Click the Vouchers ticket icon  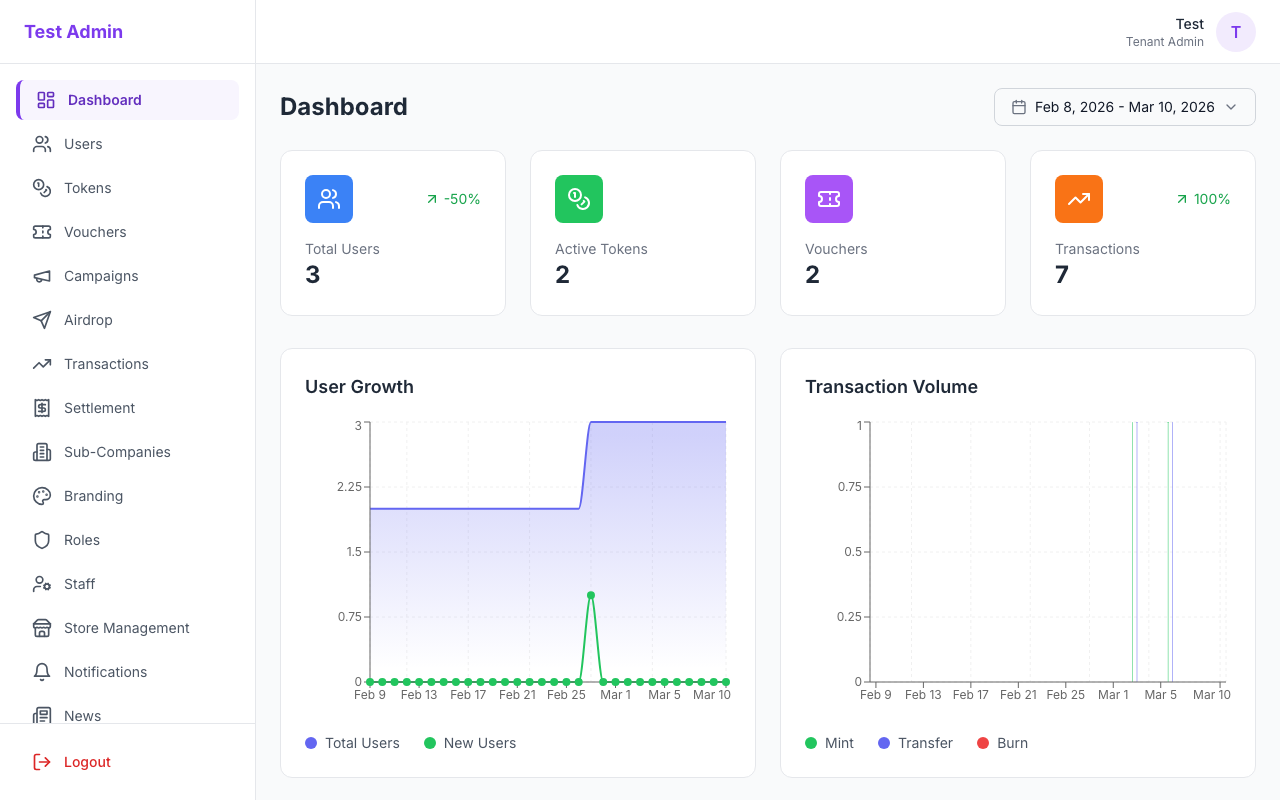41,232
